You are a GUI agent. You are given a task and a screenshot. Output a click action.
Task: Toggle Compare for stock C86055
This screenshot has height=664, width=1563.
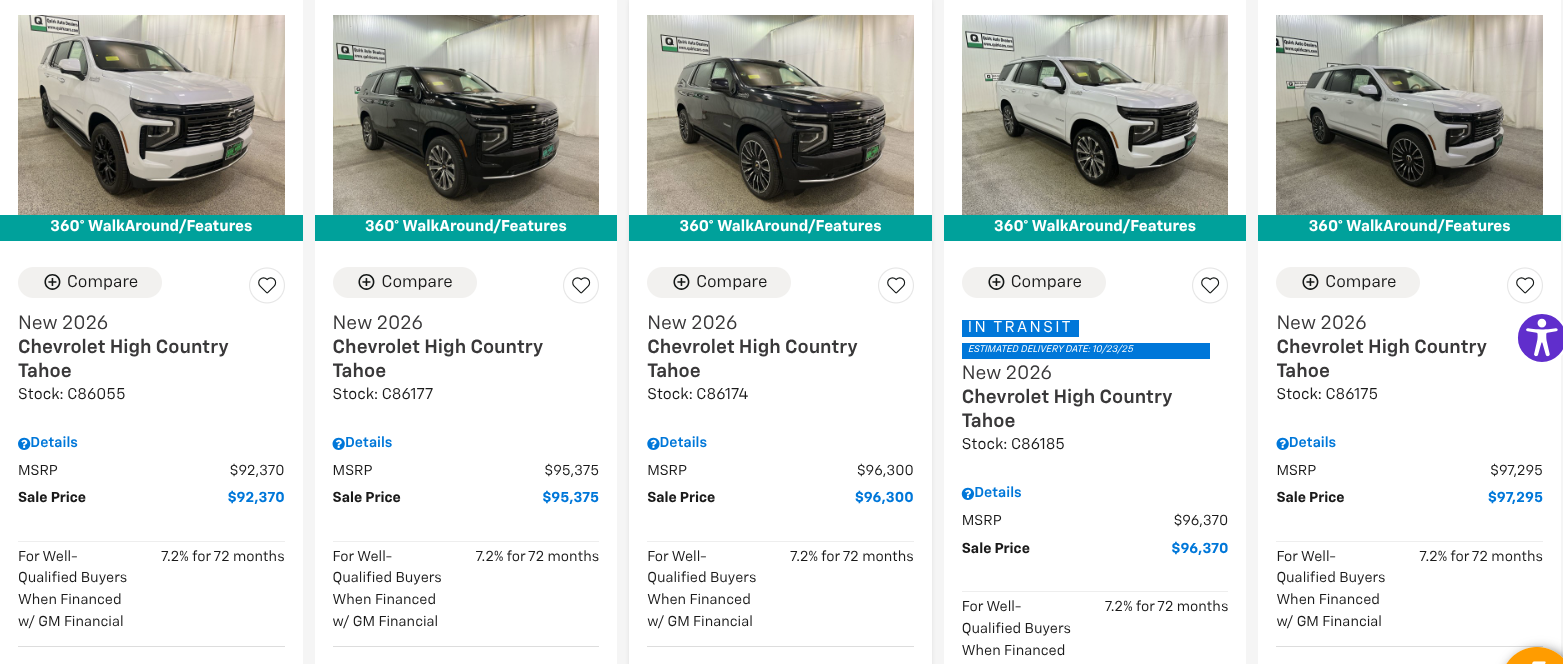coord(90,282)
